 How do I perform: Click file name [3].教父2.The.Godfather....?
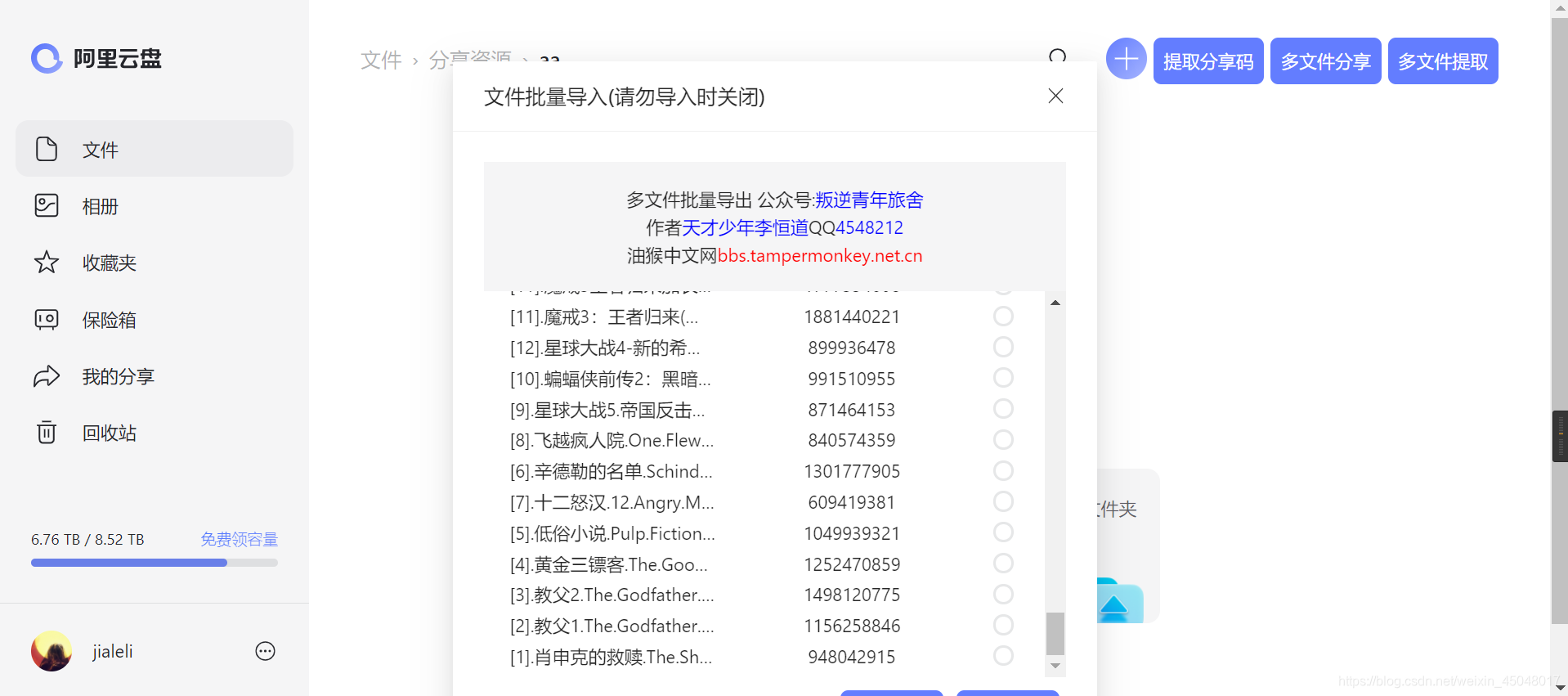(612, 595)
